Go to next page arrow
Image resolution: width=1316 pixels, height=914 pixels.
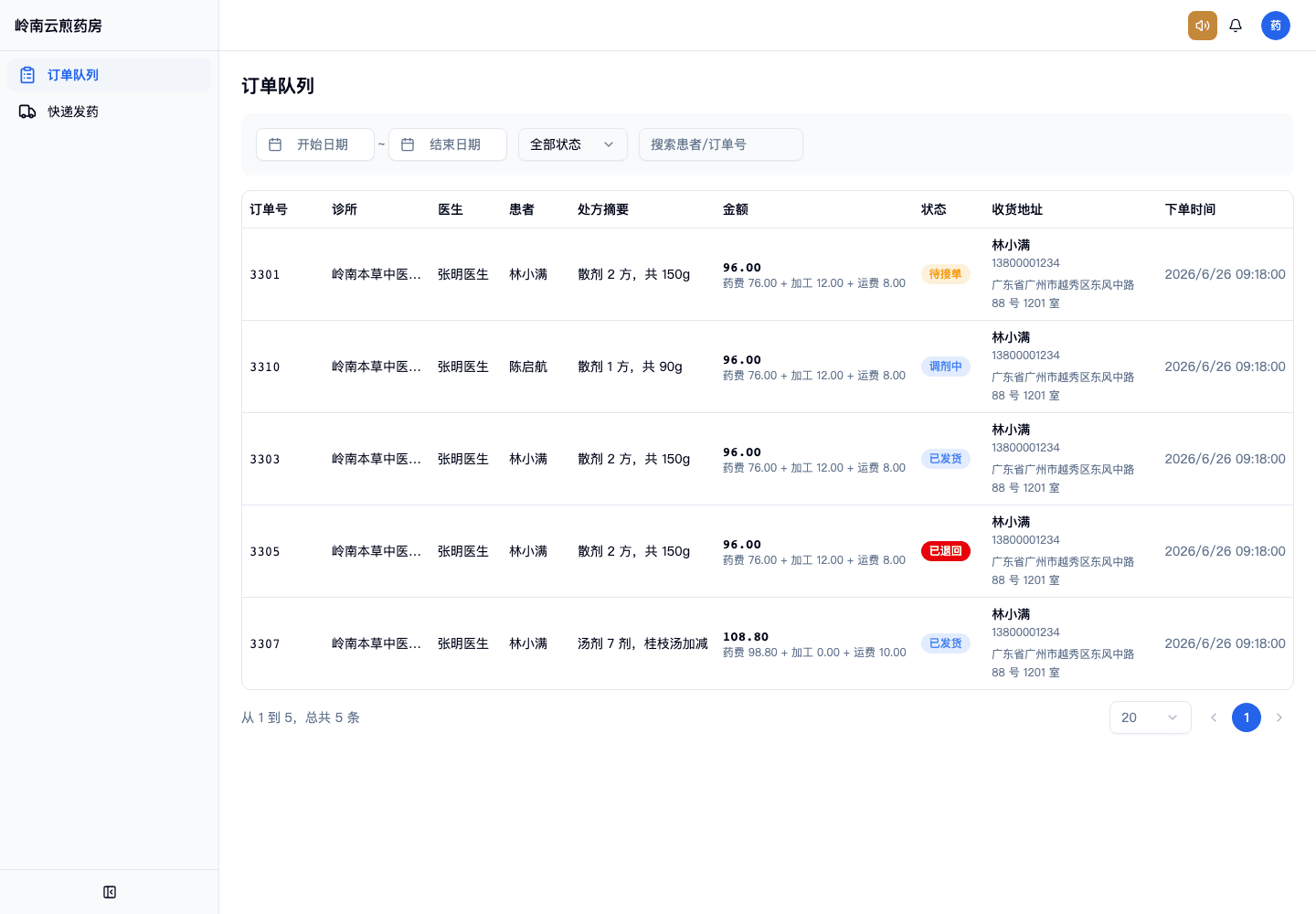(x=1279, y=717)
